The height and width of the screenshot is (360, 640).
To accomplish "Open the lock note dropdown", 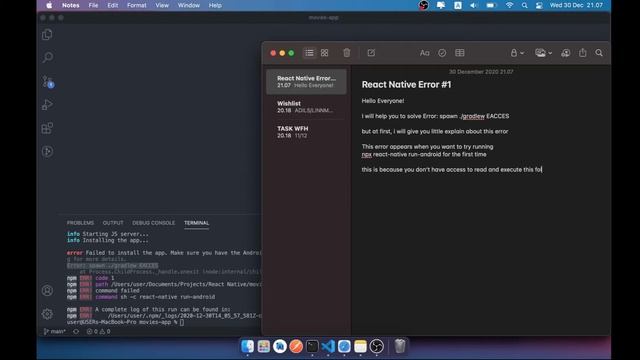I will [517, 53].
